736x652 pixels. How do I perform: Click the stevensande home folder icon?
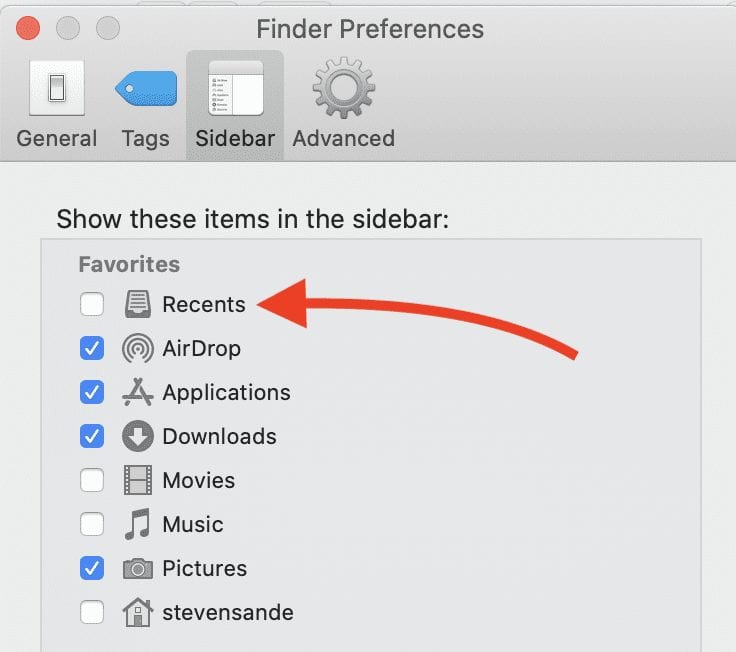coord(138,612)
